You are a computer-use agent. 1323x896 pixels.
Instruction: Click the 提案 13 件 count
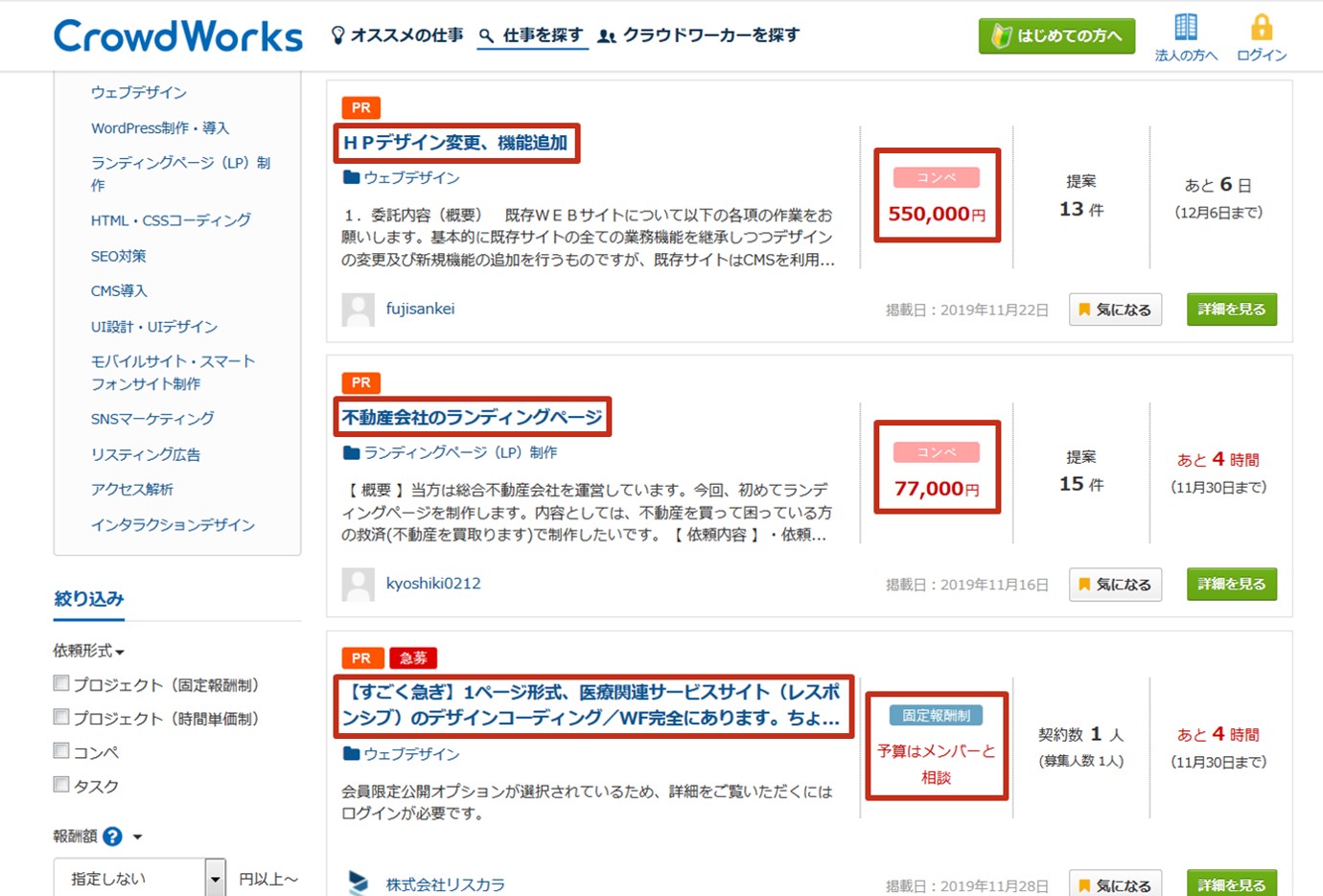click(1081, 197)
